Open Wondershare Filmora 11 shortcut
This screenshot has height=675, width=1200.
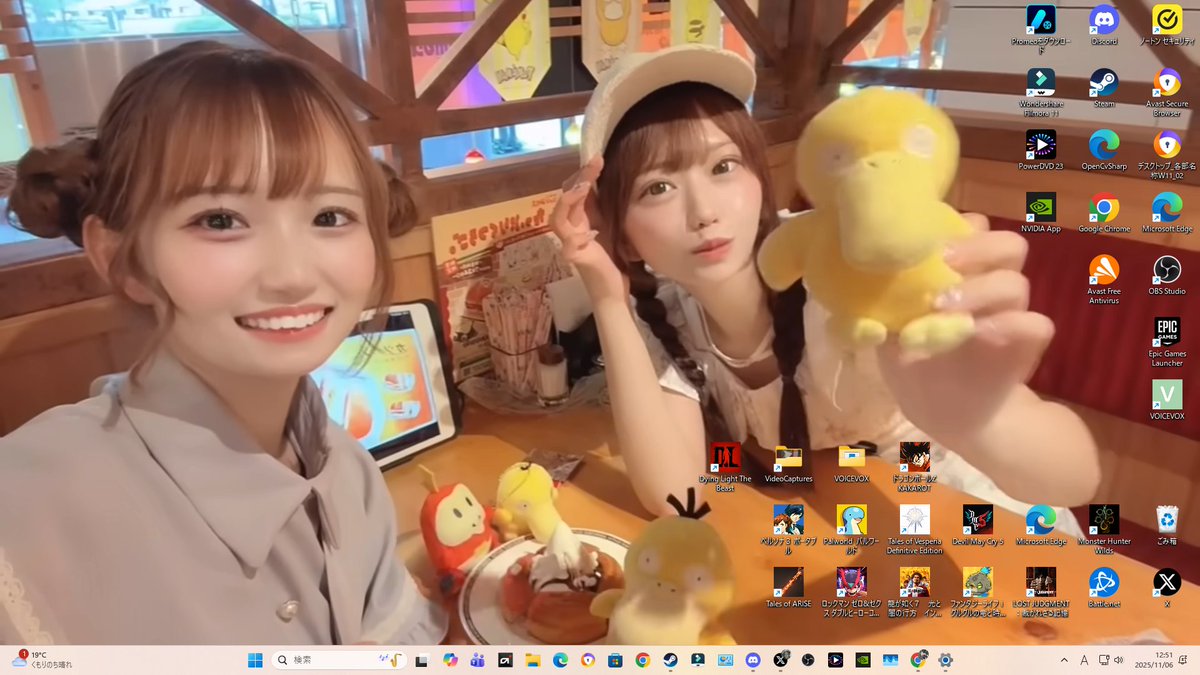[x=1041, y=92]
